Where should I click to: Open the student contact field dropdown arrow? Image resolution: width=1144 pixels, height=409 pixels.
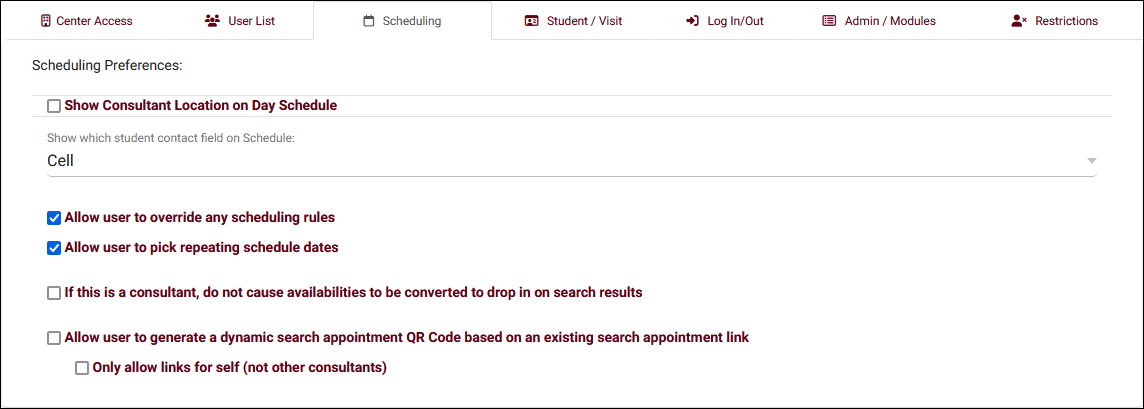tap(1091, 161)
